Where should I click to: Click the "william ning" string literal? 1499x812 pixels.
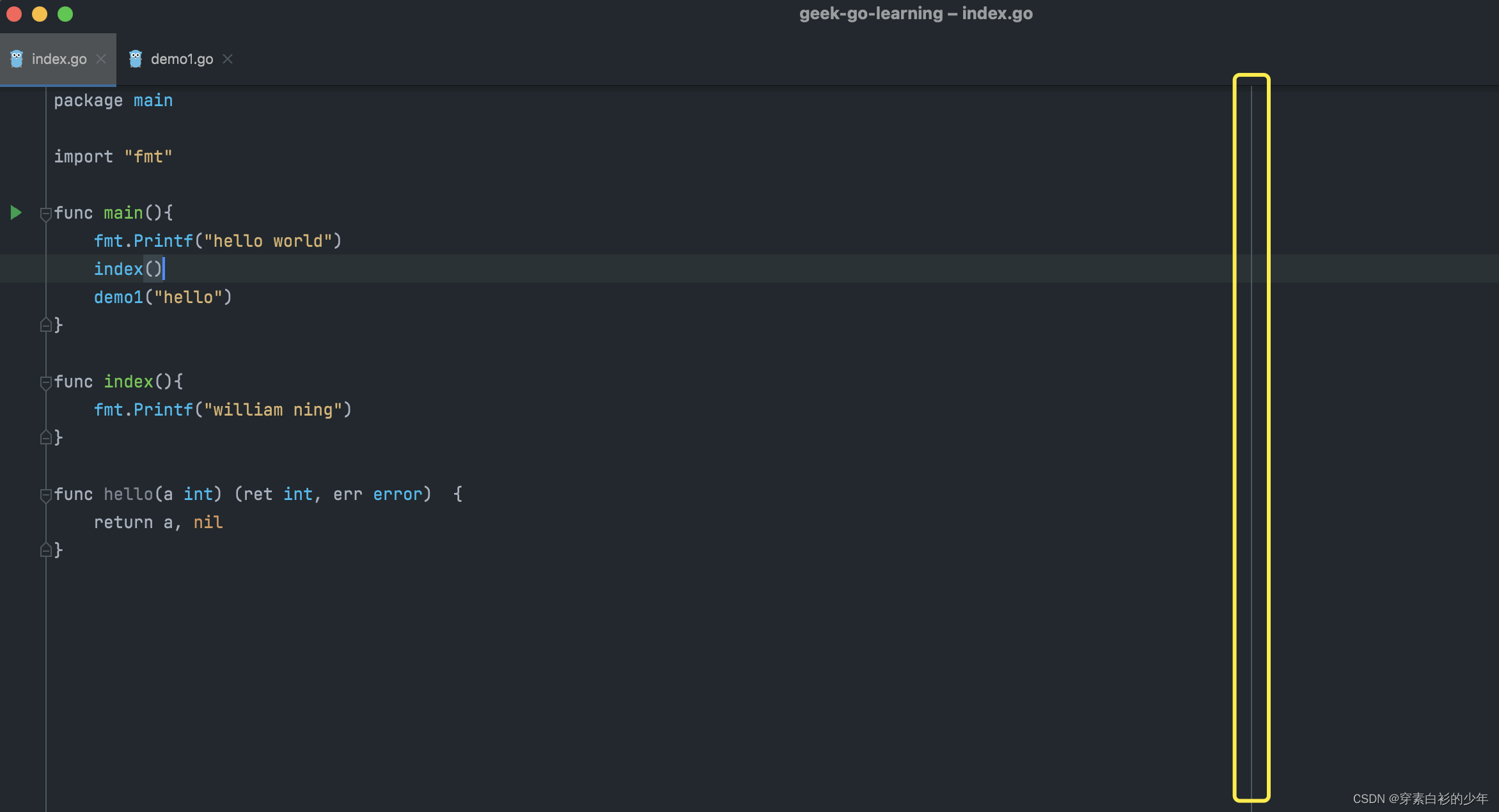[272, 410]
